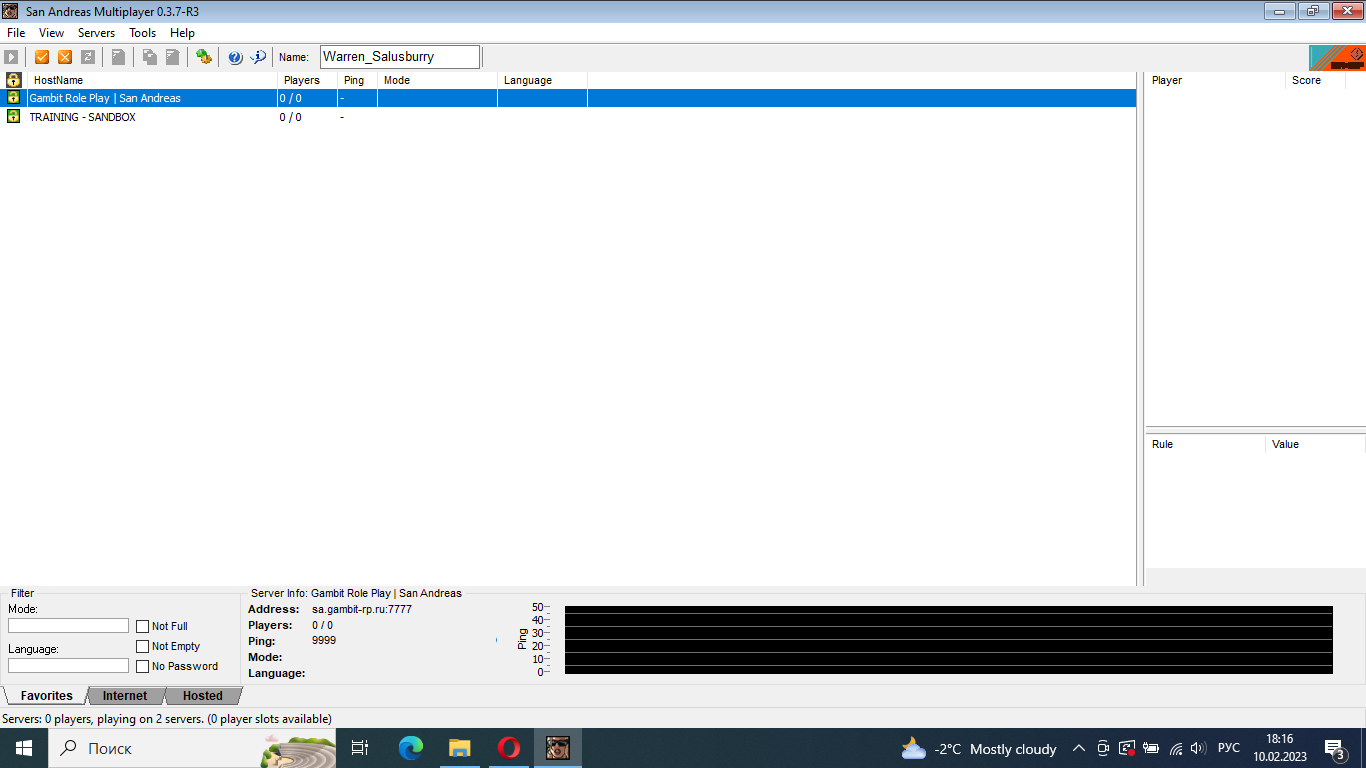This screenshot has width=1366, height=768.
Task: Click the Mode filter text box
Action: point(68,626)
